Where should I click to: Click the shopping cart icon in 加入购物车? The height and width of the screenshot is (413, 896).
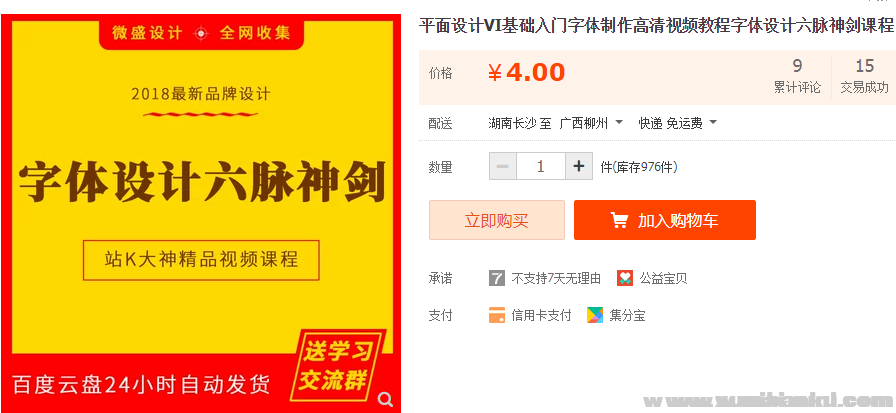pos(619,220)
